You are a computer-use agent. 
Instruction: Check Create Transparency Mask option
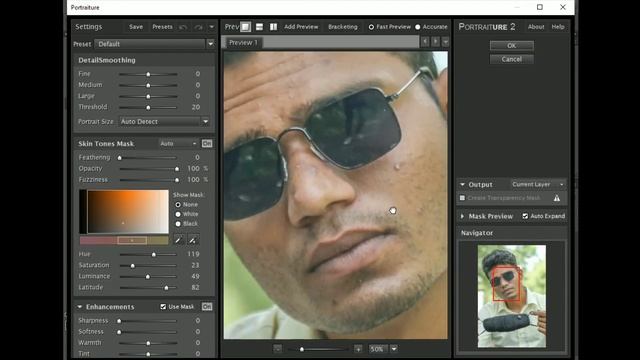(x=462, y=198)
